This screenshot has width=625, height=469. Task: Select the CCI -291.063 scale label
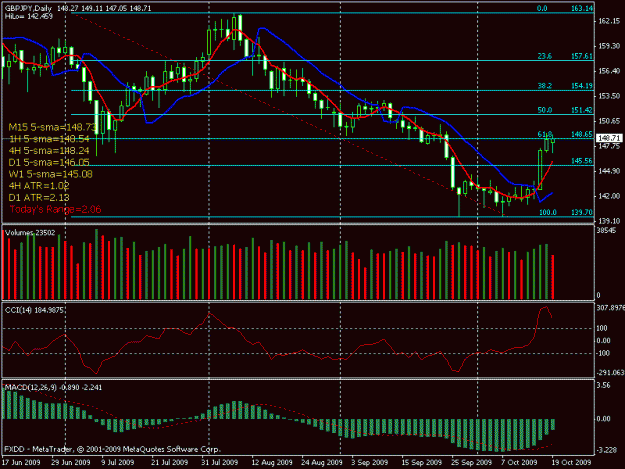click(610, 373)
